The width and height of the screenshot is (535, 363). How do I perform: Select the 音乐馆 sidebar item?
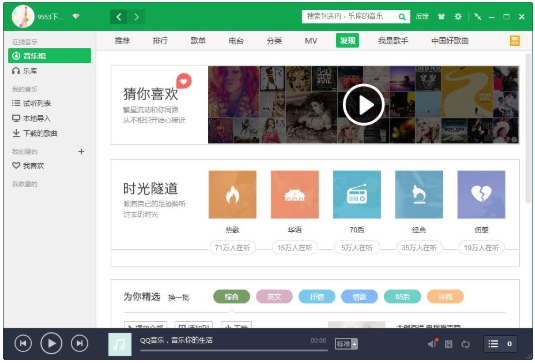49,56
